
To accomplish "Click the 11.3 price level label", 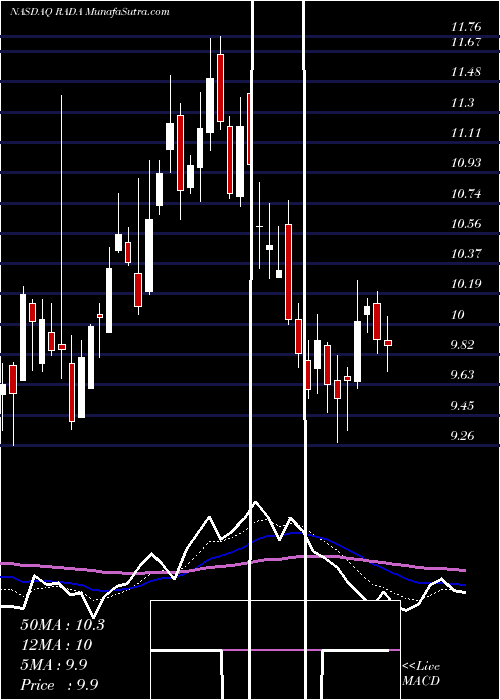I will click(462, 103).
